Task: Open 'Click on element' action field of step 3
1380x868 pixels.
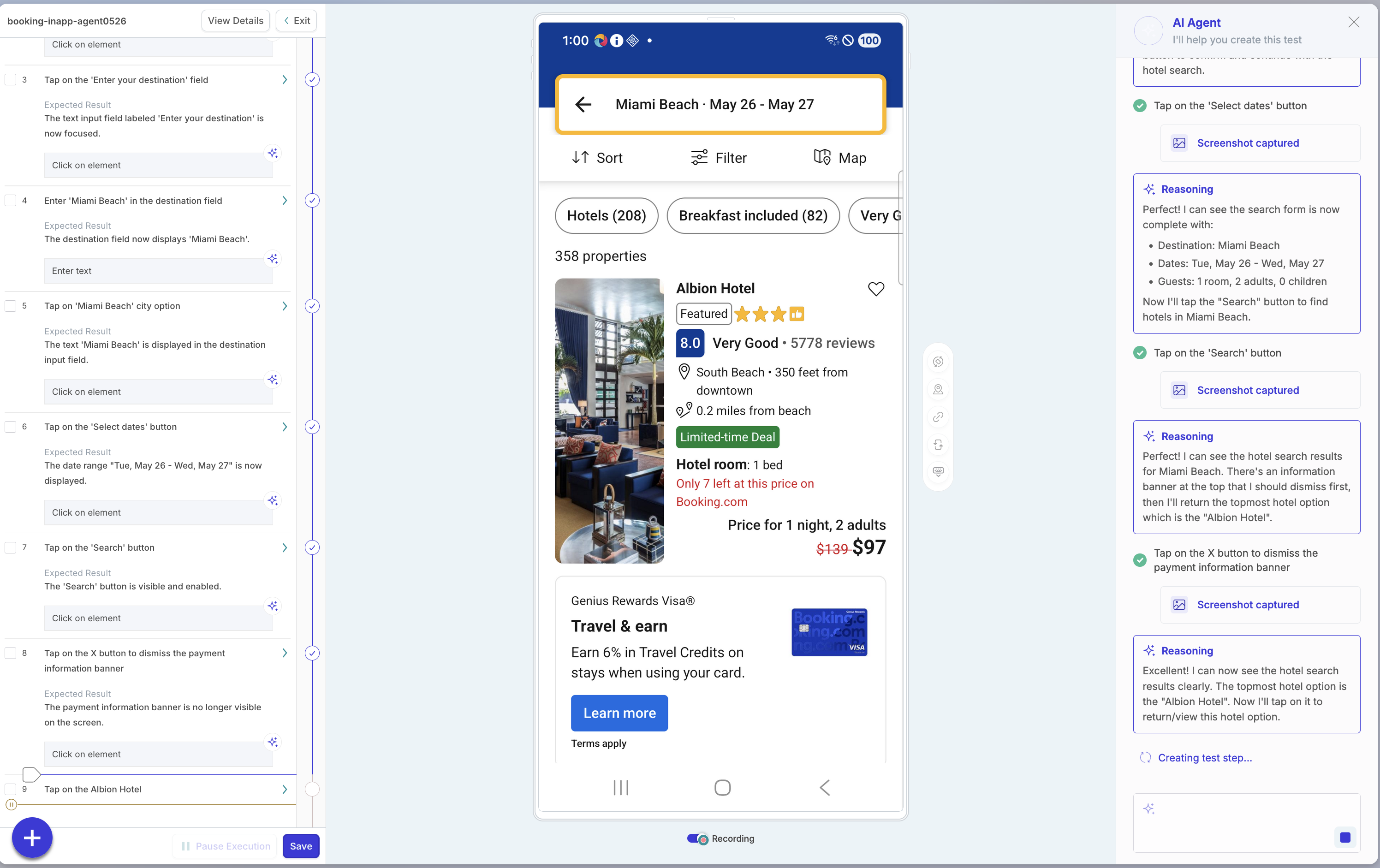Action: pyautogui.click(x=158, y=166)
